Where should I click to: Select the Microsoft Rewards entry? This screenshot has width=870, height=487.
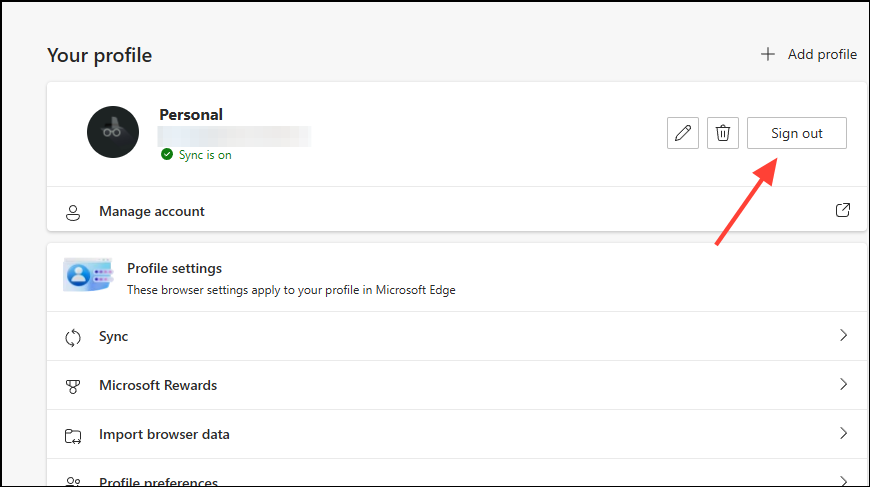coord(158,385)
